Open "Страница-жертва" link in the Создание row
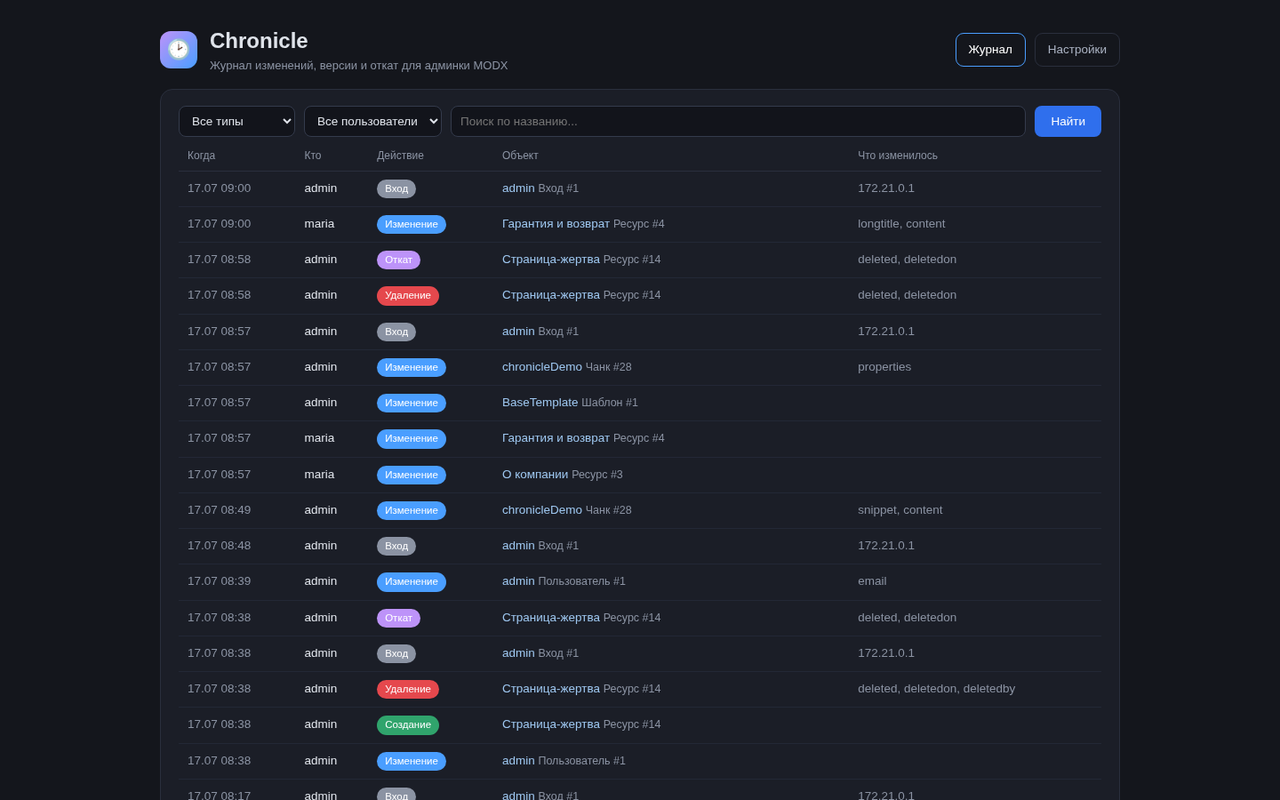Screen dimensions: 1280x800 (x=551, y=724)
